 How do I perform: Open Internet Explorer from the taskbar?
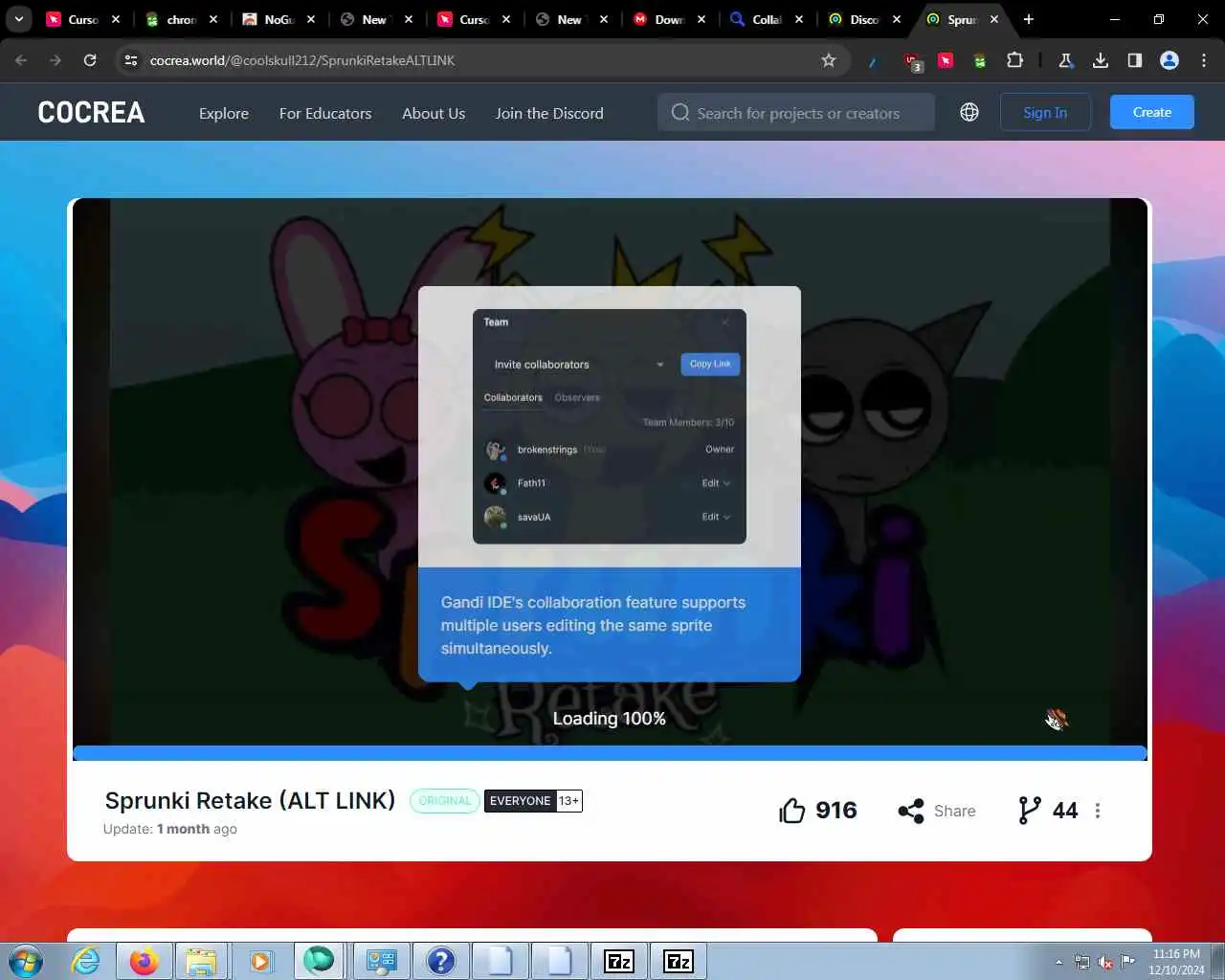pyautogui.click(x=86, y=961)
